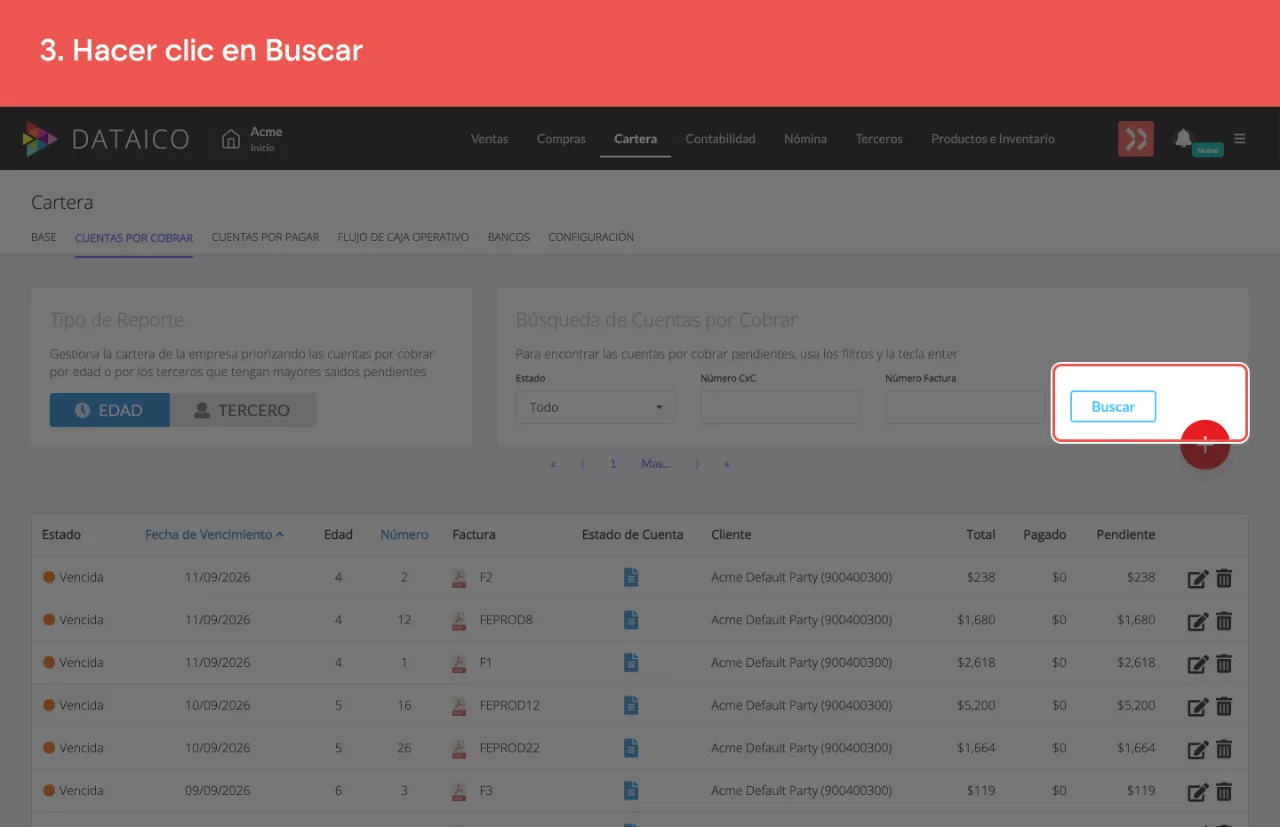Expand the Estado dropdown showing Todo
This screenshot has width=1280, height=827.
(596, 407)
